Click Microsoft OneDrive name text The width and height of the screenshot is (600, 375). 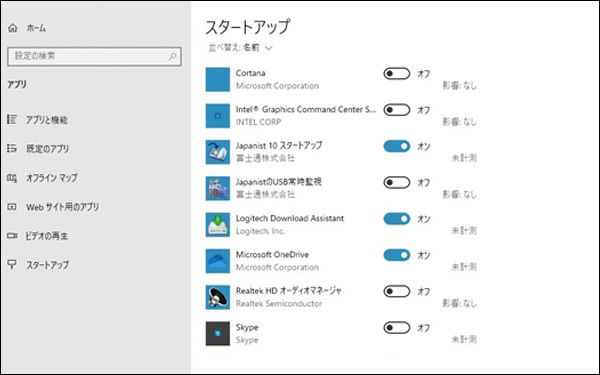272,255
